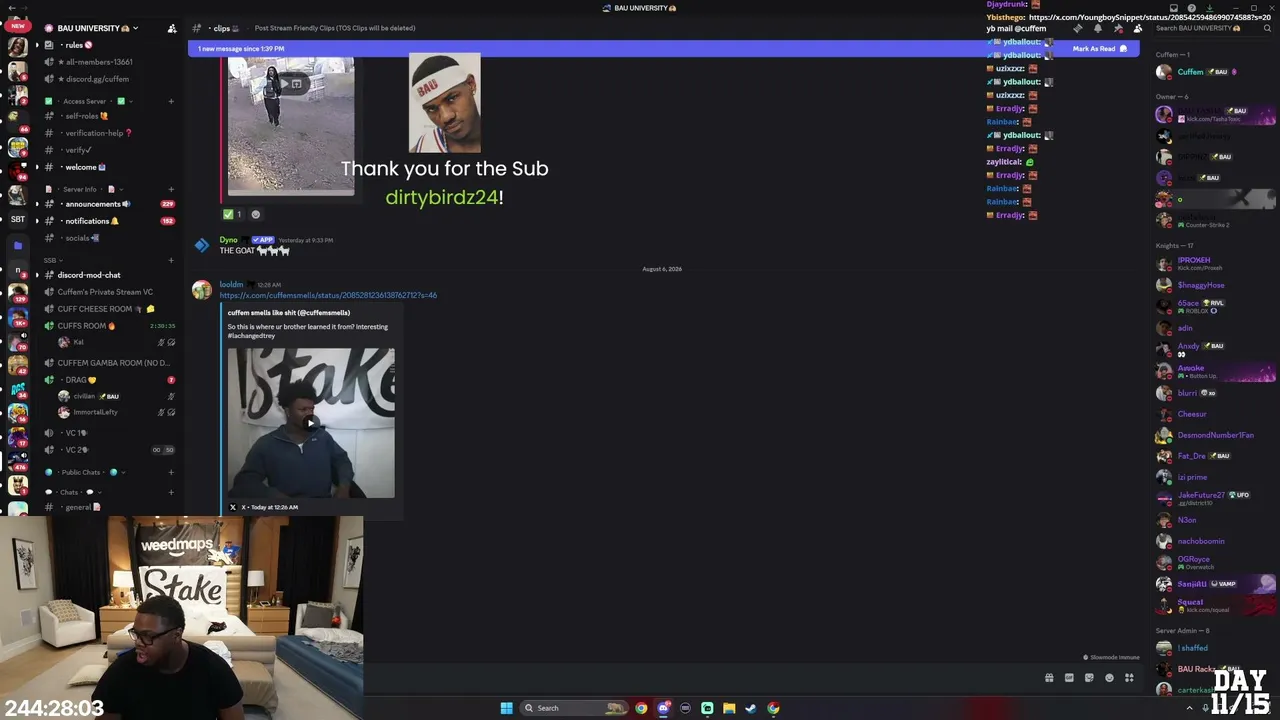The height and width of the screenshot is (720, 1280).
Task: Open the BAU UNIVERSITY server dropdown menu
Action: [97, 28]
